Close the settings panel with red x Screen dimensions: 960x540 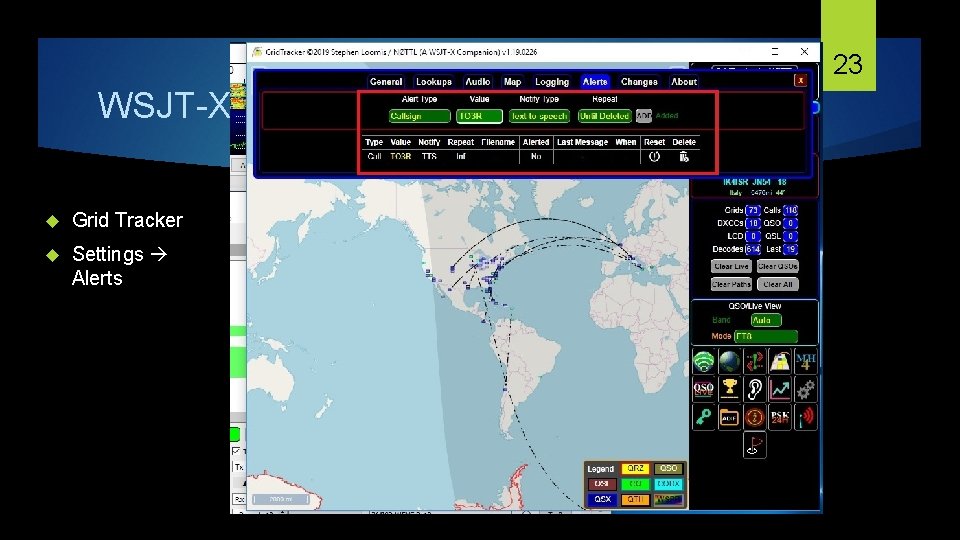800,80
